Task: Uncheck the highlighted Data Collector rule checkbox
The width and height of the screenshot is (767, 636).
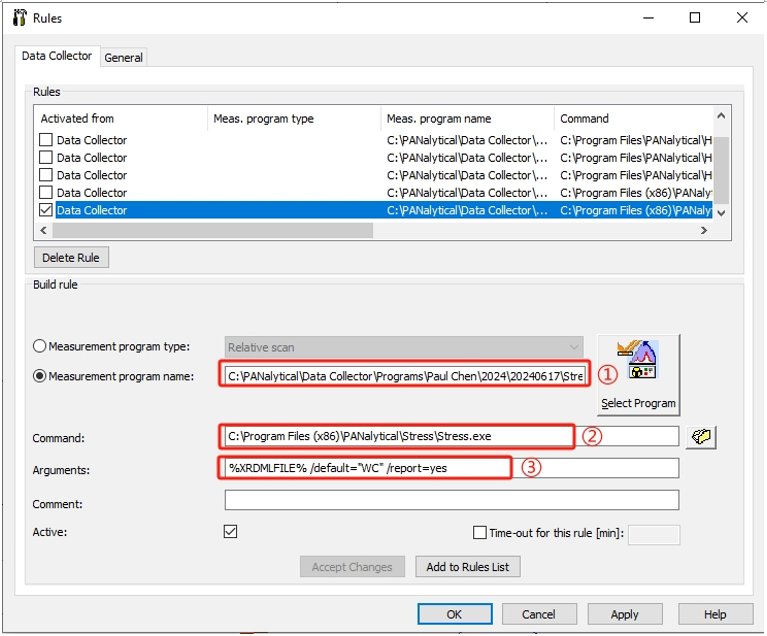Action: pos(45,211)
